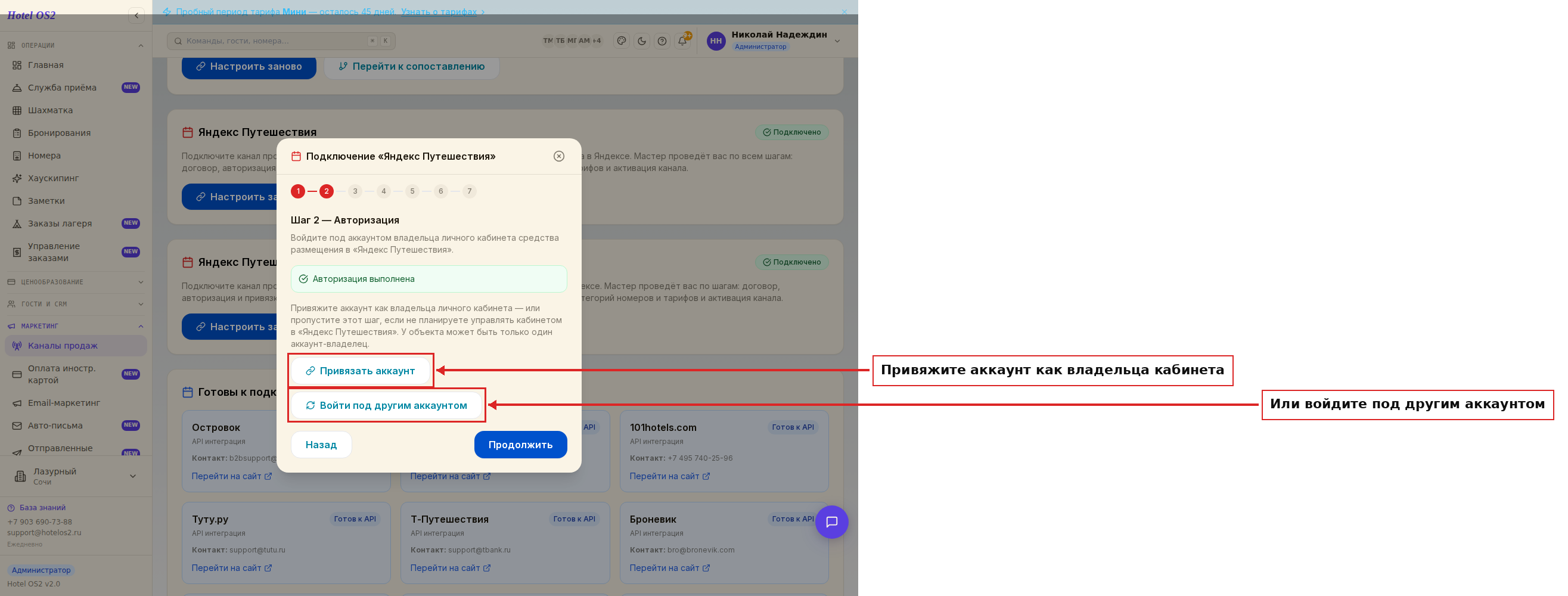Open Перейти на сайт link for Т-Путешествия

click(x=451, y=568)
